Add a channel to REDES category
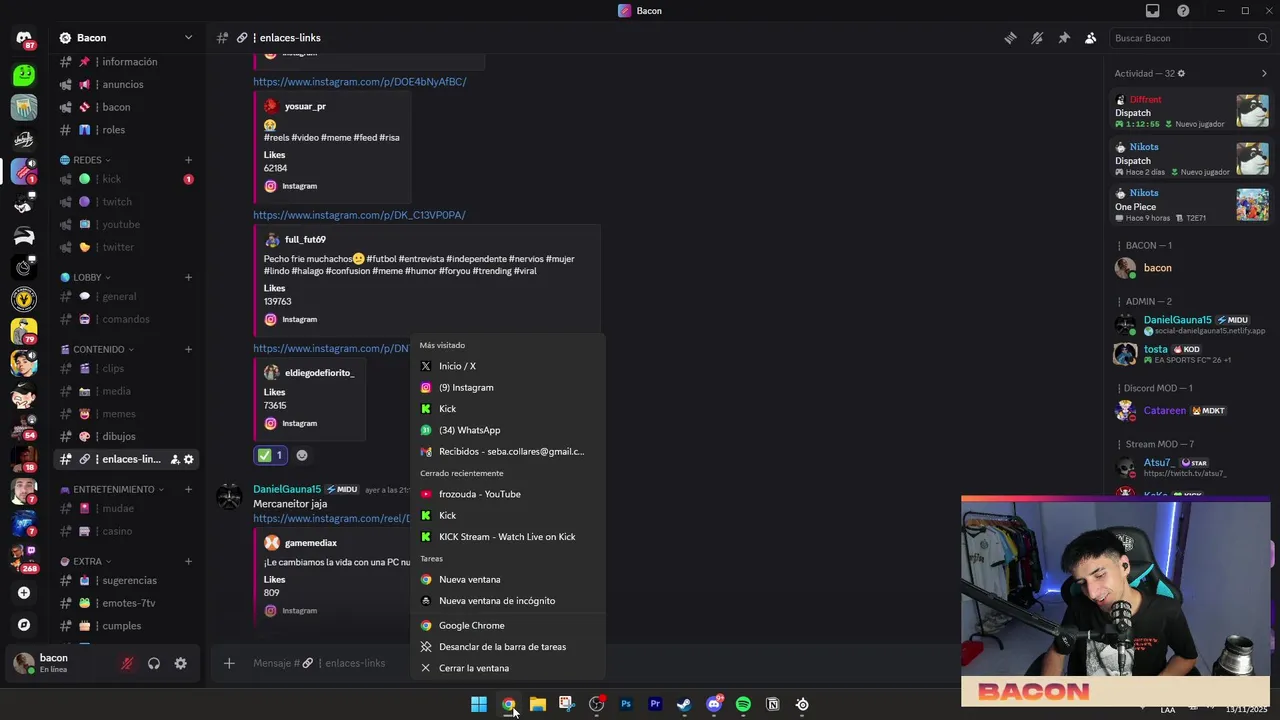 (188, 160)
